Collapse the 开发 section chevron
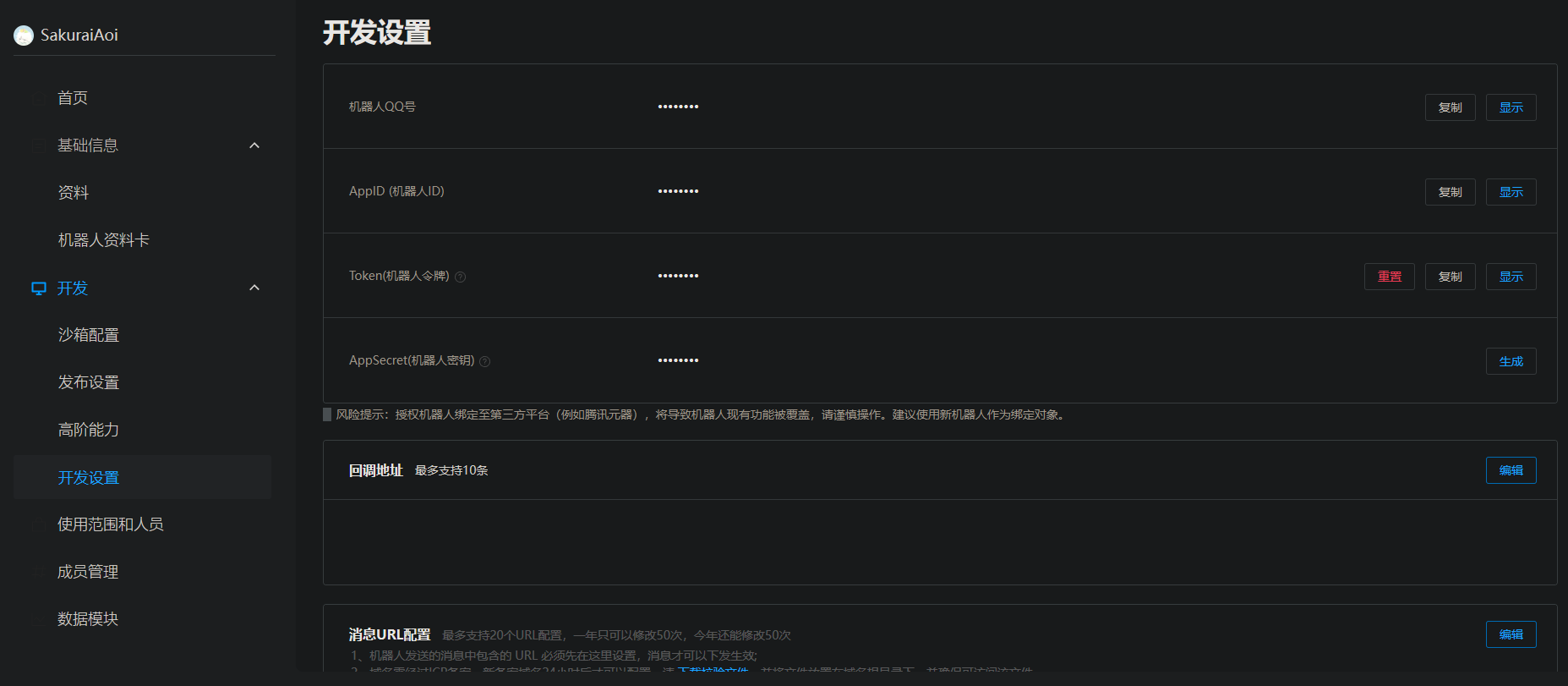The height and width of the screenshot is (686, 1568). pyautogui.click(x=254, y=288)
